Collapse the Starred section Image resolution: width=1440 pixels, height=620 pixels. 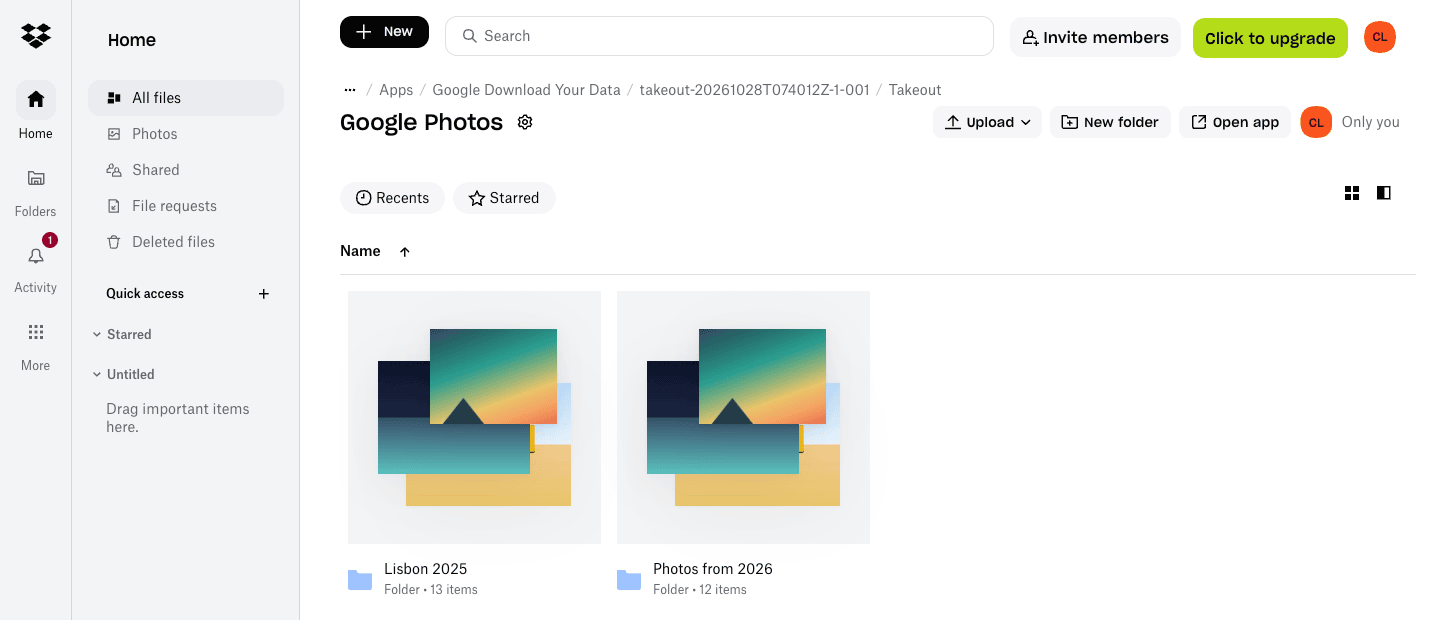97,334
